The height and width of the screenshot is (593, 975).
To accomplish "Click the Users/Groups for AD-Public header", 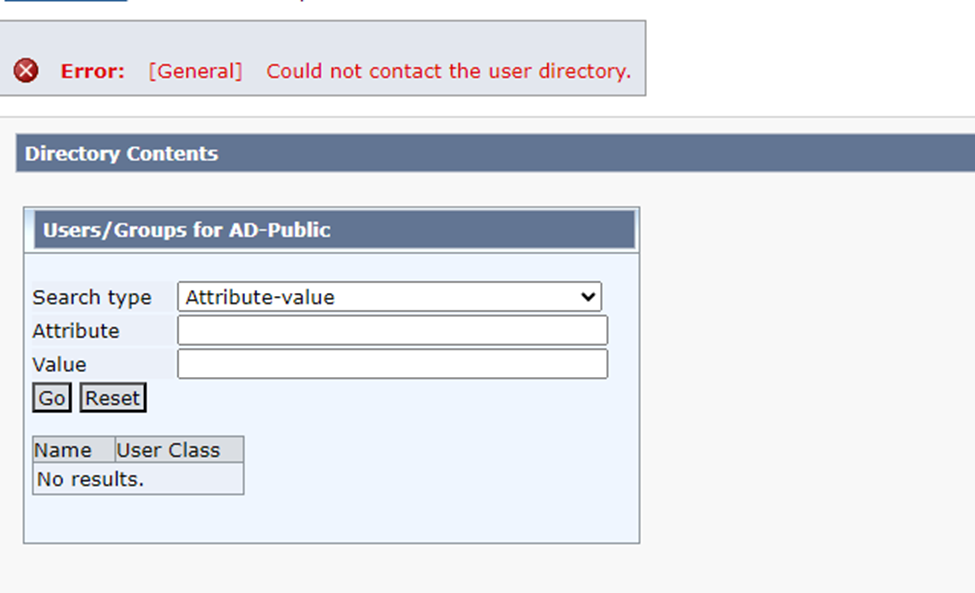I will (x=186, y=230).
